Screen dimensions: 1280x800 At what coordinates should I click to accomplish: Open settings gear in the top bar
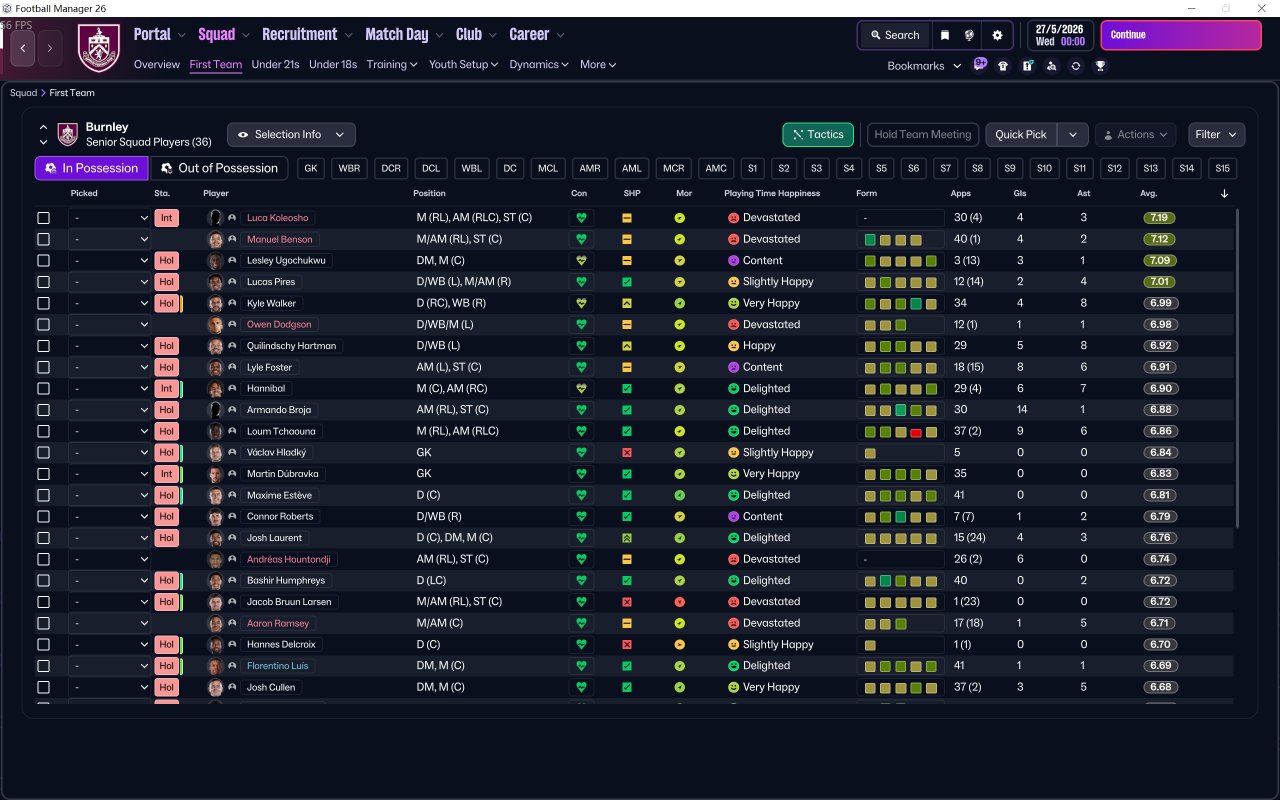pyautogui.click(x=997, y=35)
